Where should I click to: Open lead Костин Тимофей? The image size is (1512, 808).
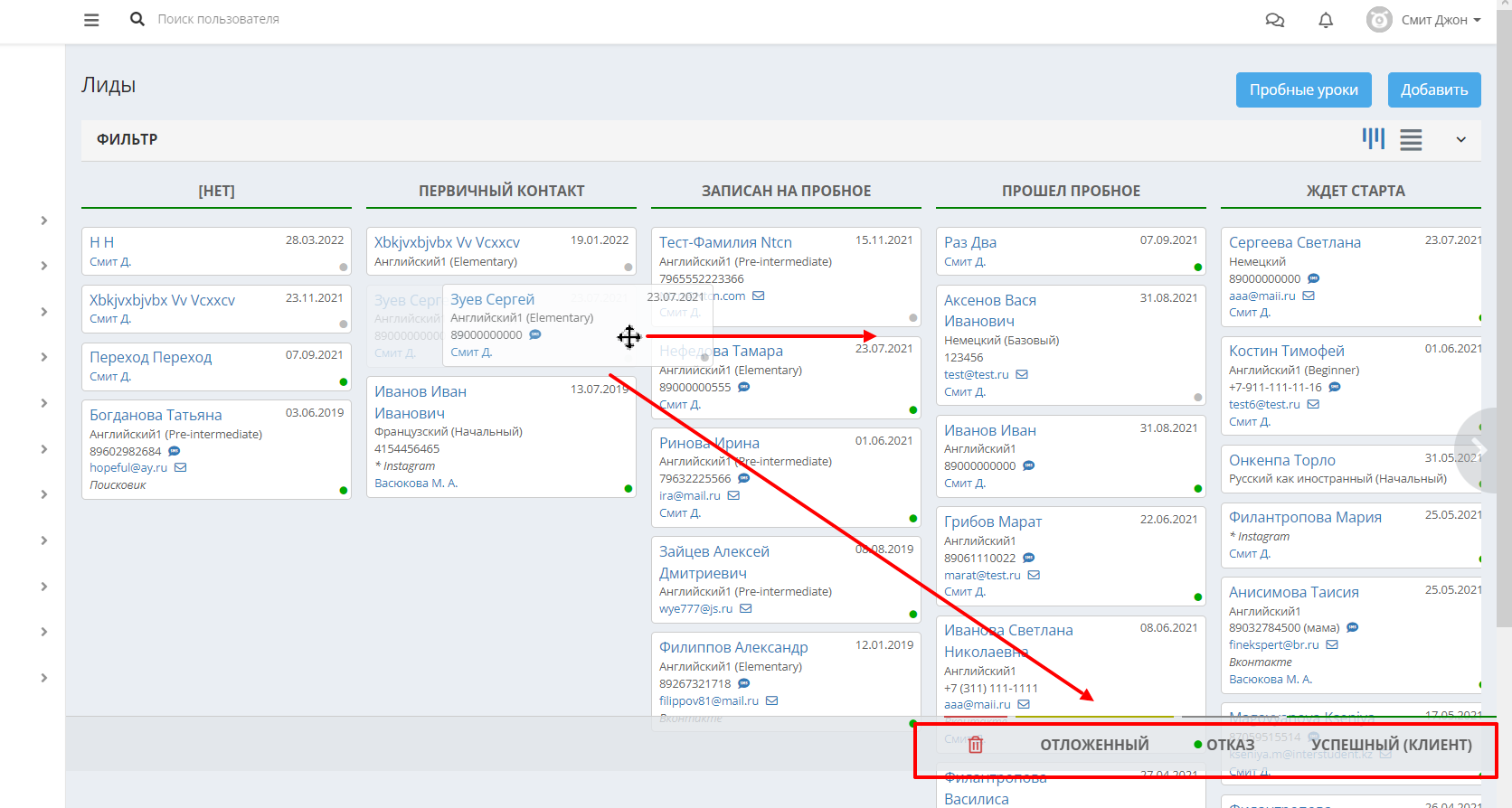(x=1286, y=351)
